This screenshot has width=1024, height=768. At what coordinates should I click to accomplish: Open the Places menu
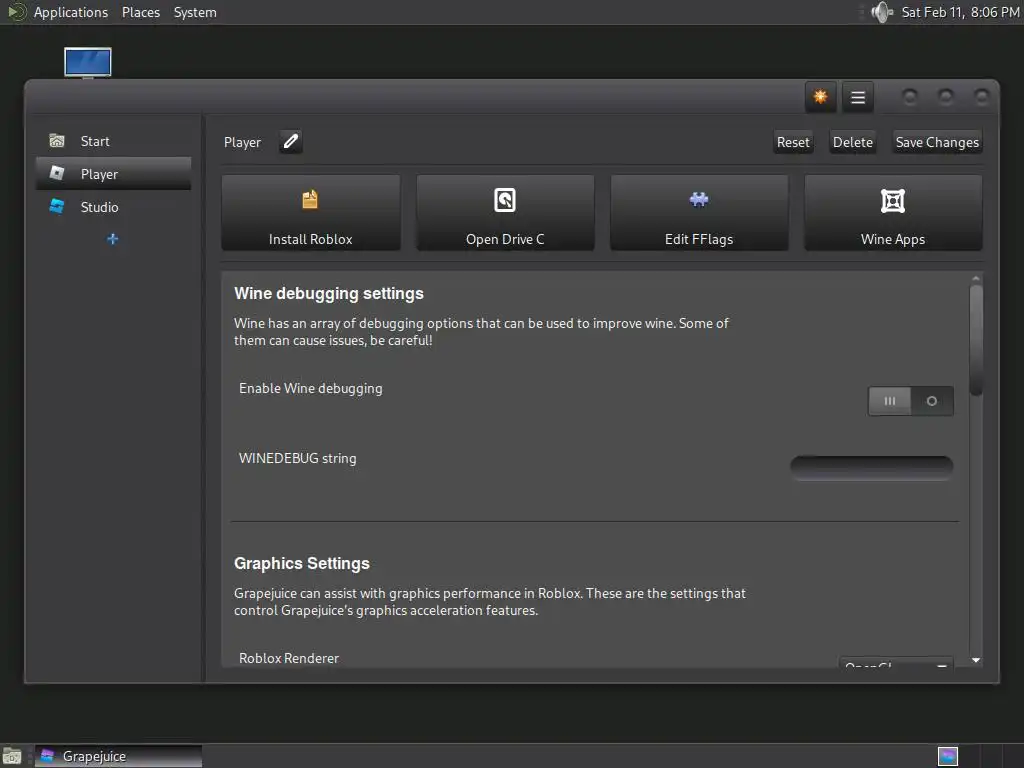(140, 12)
